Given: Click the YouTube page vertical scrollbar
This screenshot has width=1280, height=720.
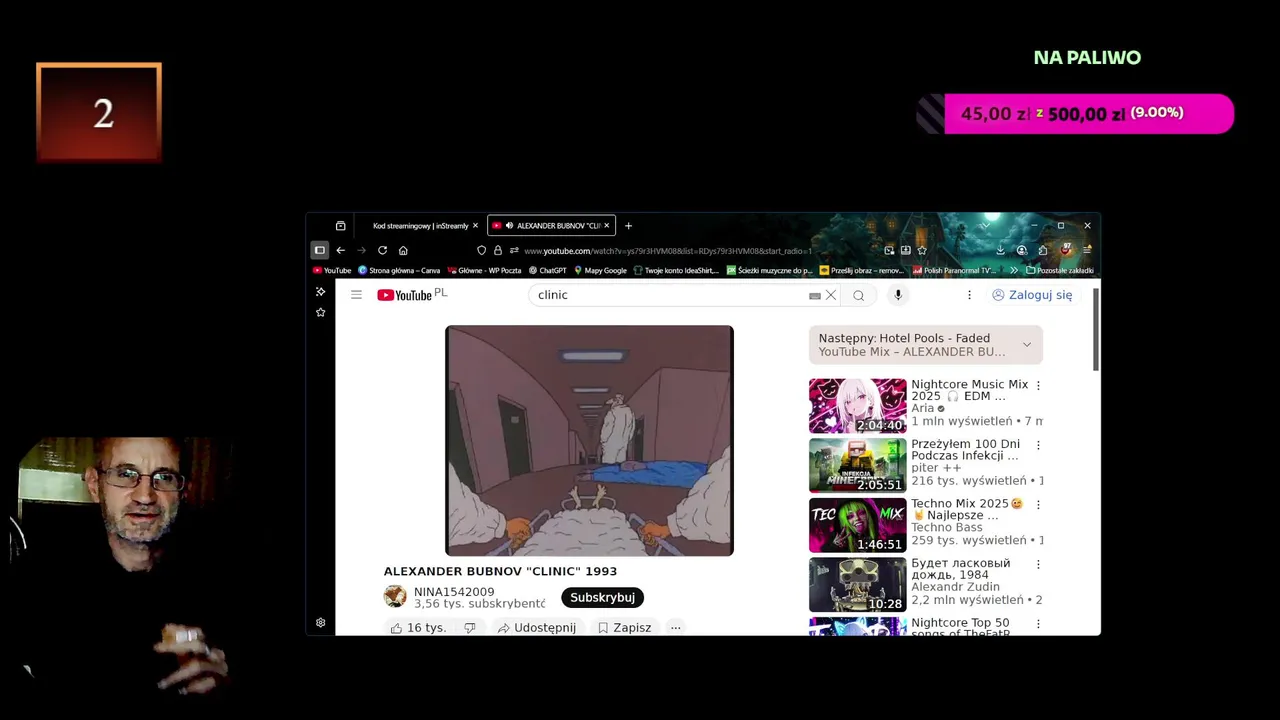Looking at the screenshot, I should point(1096,330).
